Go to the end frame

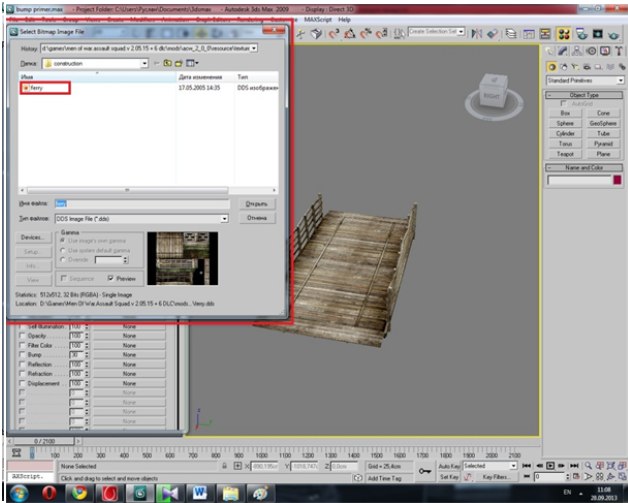tap(574, 466)
